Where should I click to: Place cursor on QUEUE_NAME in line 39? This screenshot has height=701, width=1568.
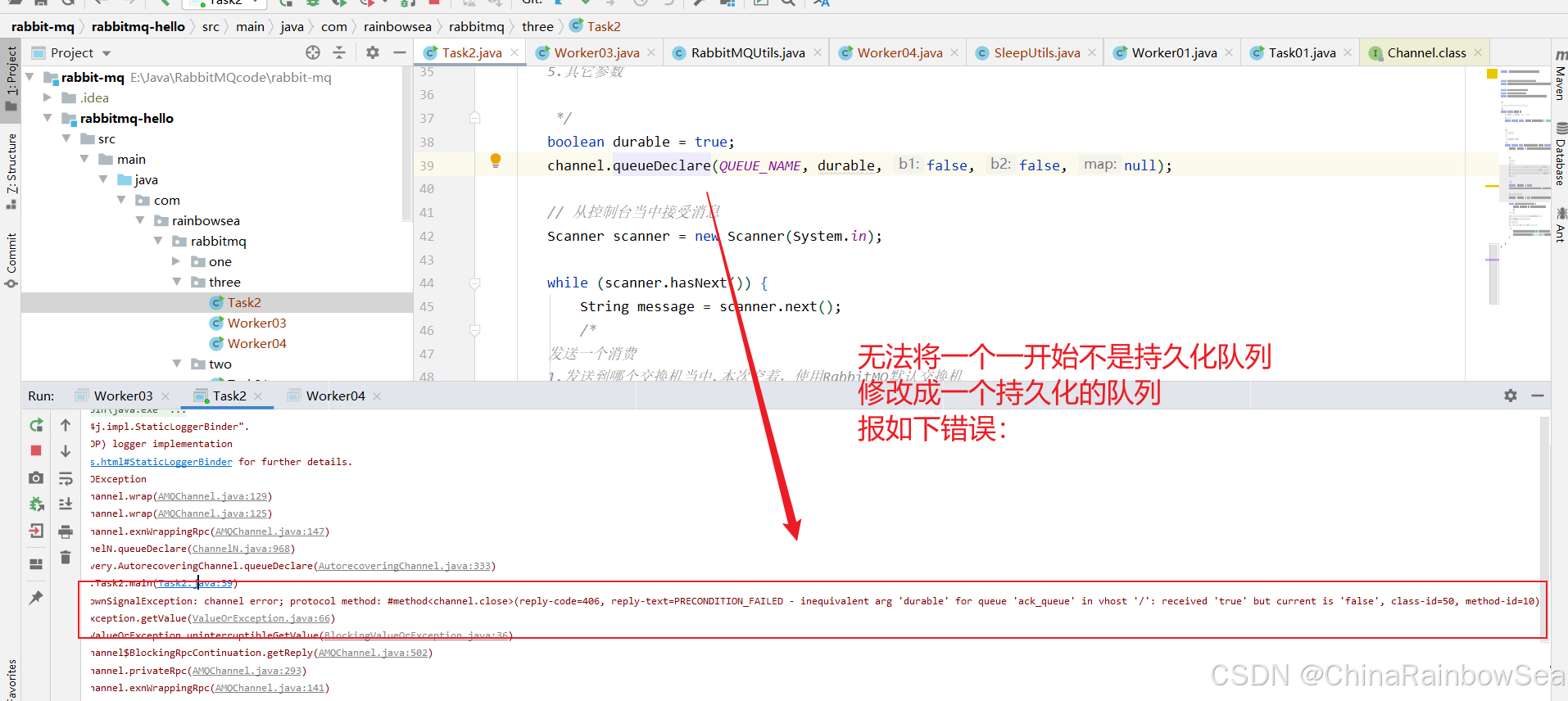[x=759, y=165]
